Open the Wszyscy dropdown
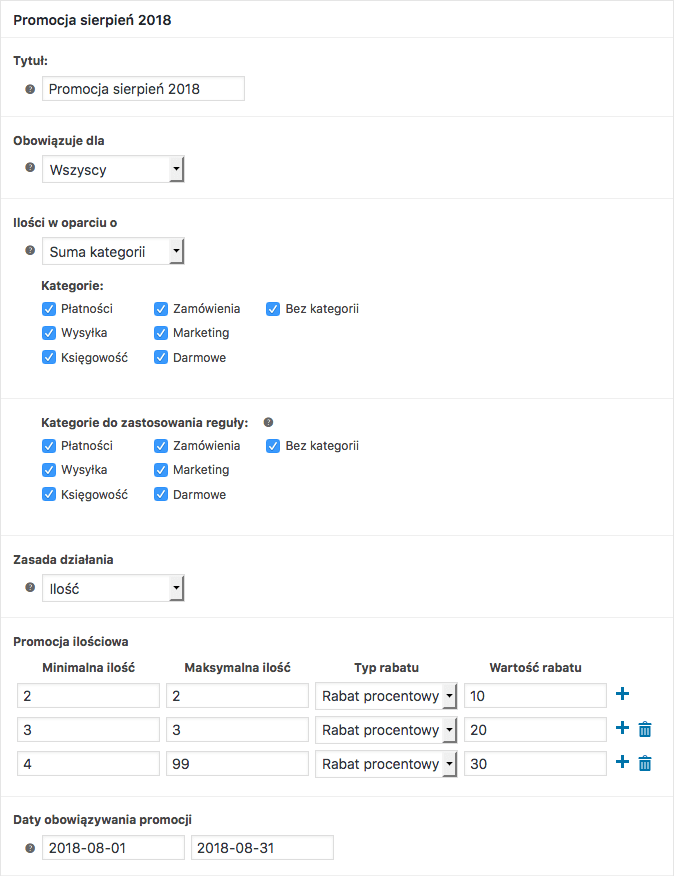Image resolution: width=674 pixels, height=876 pixels. point(113,169)
